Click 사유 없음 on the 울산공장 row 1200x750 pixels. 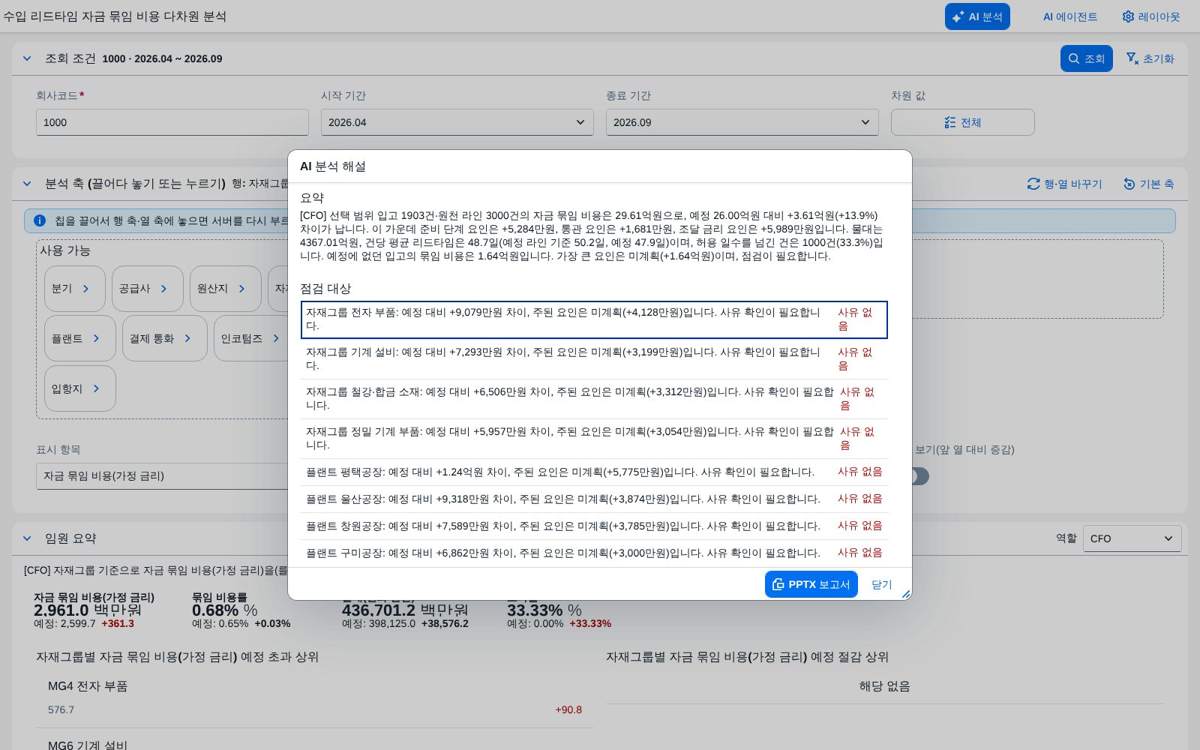(x=860, y=498)
